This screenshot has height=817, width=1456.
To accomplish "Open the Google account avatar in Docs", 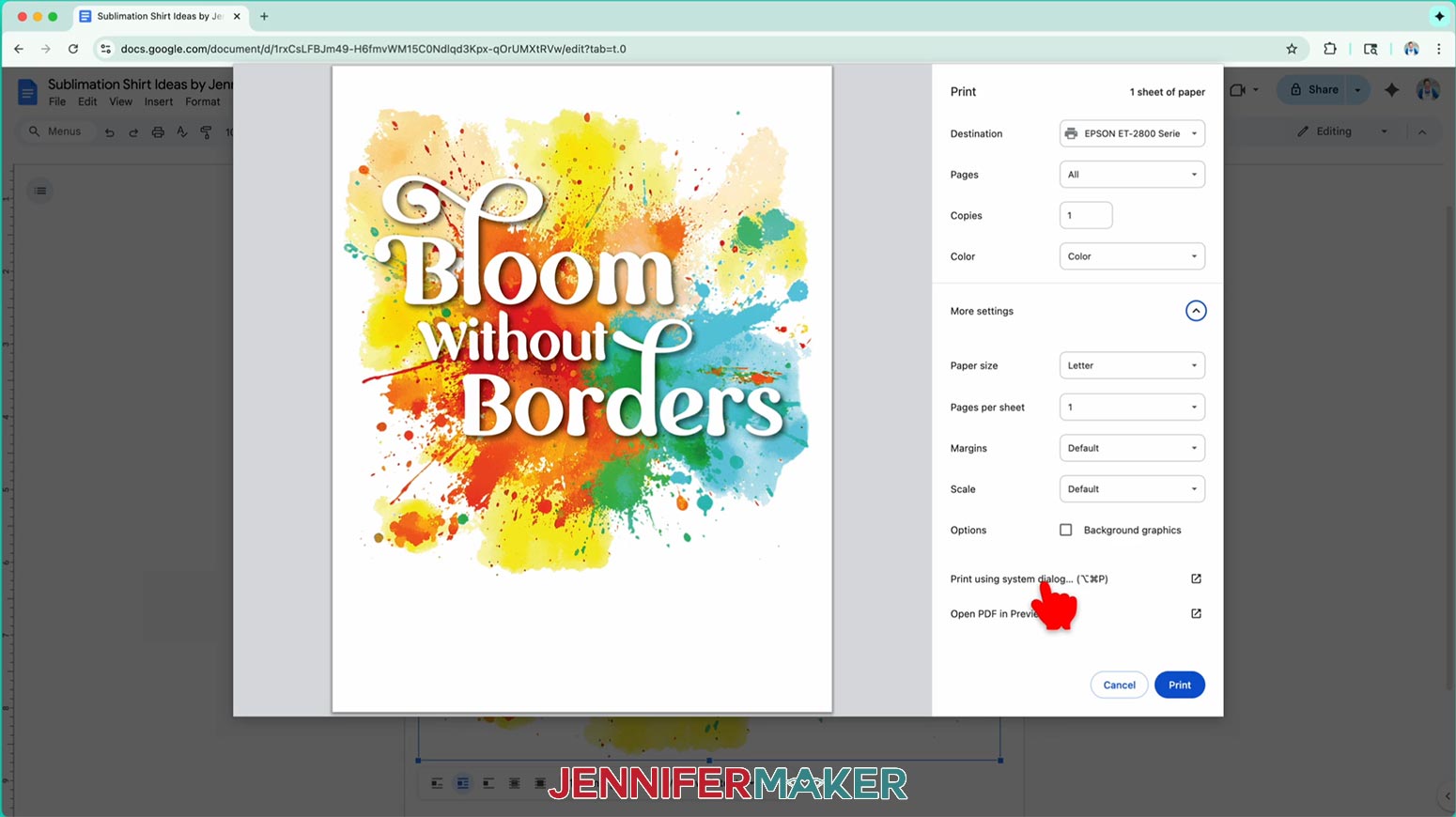I will coord(1428,90).
